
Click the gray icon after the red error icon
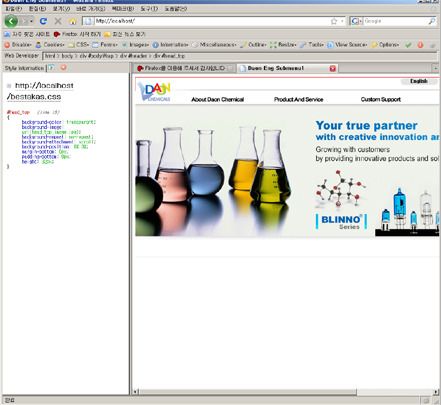coord(432,45)
